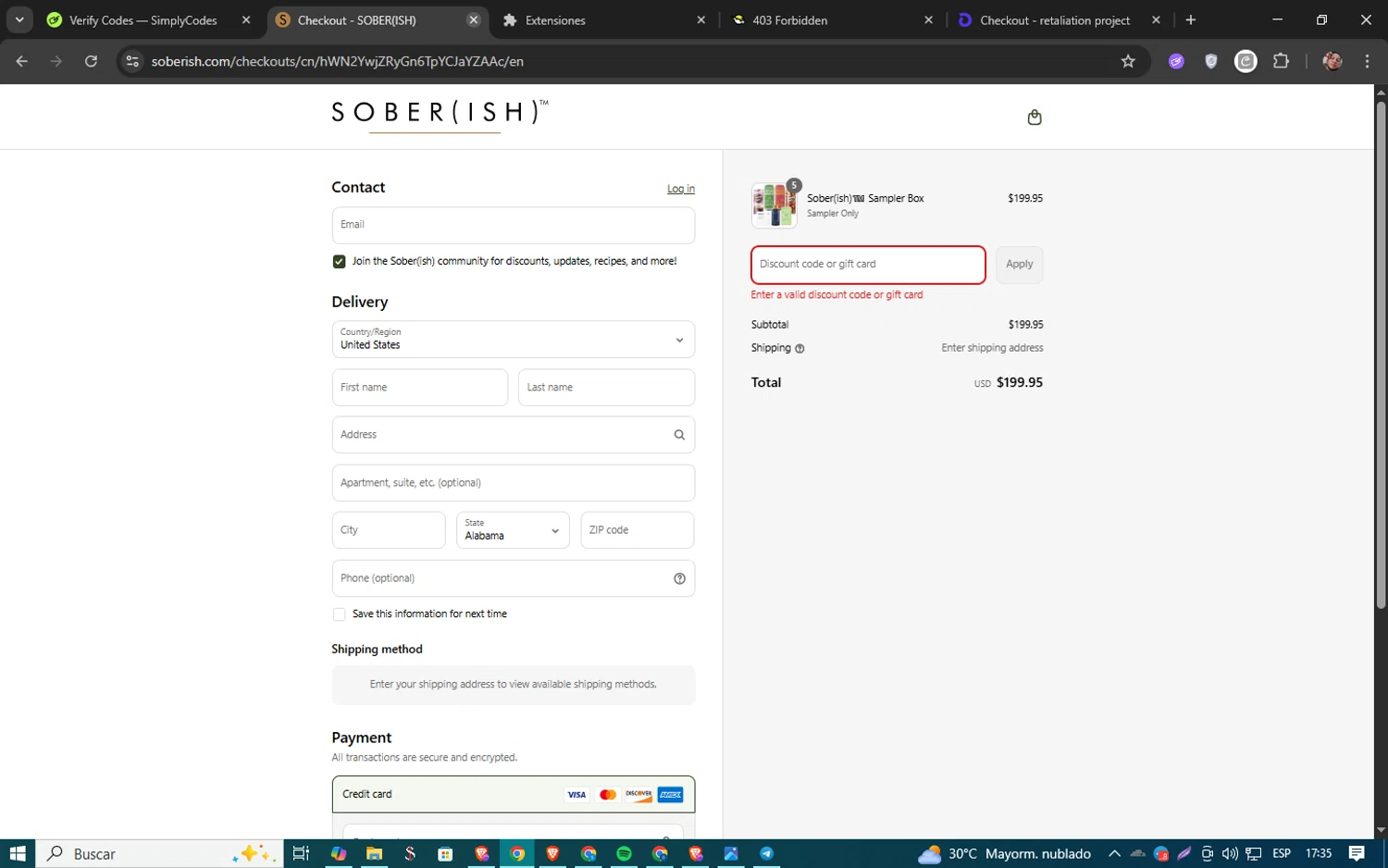The image size is (1388, 868).
Task: Open the tab search dropdown arrow
Action: 19,19
